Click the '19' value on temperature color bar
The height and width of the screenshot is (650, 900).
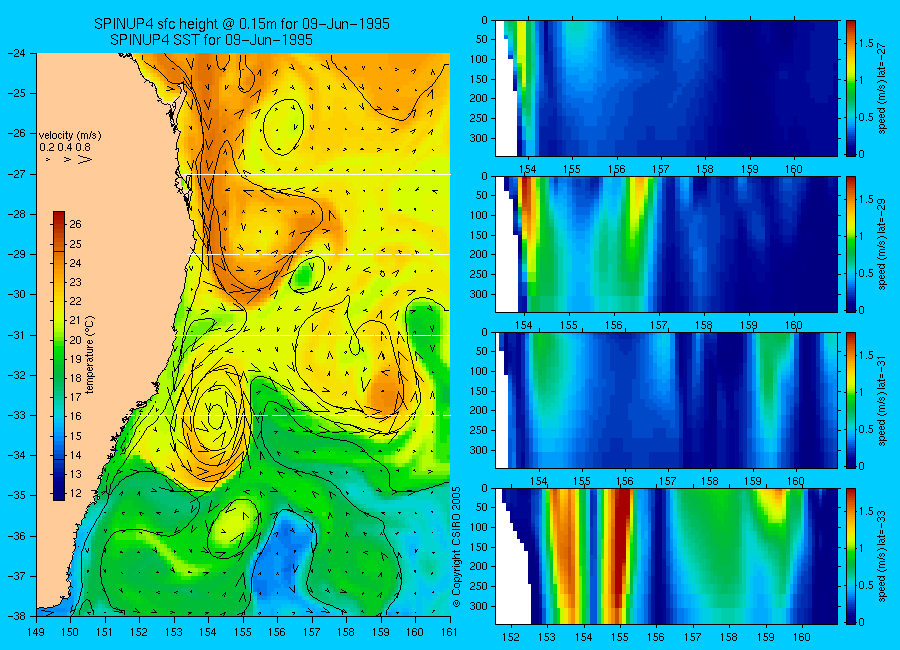(76, 359)
